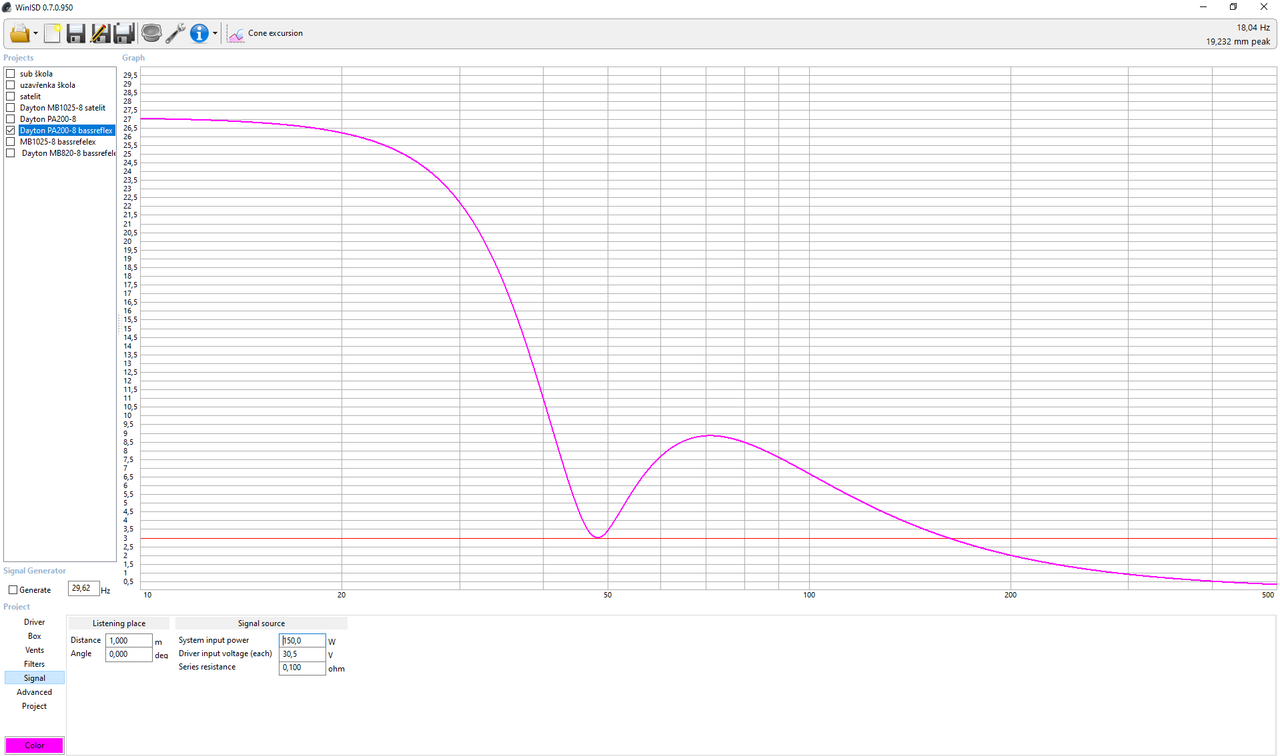This screenshot has height=756, width=1280.
Task: Click the Save All double-disk icon
Action: 124,33
